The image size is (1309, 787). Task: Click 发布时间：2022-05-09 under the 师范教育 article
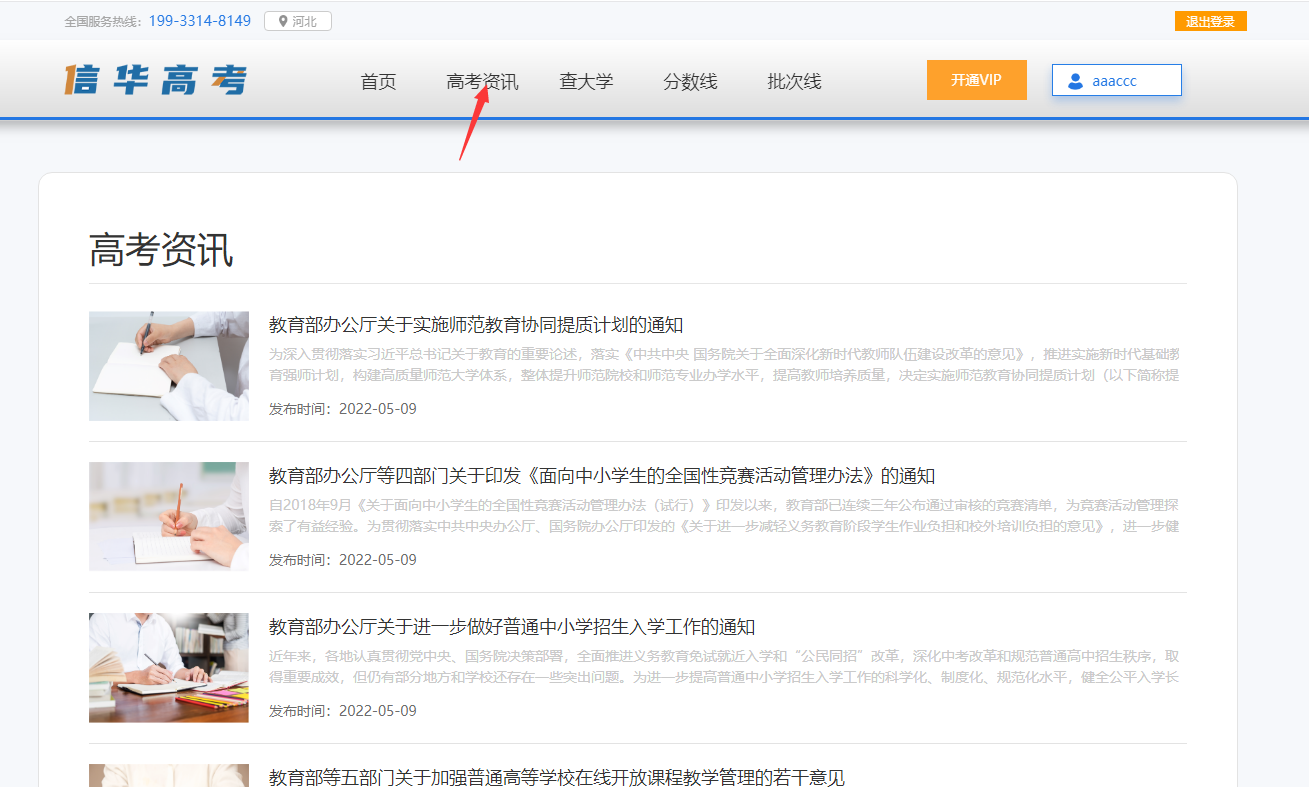point(343,409)
